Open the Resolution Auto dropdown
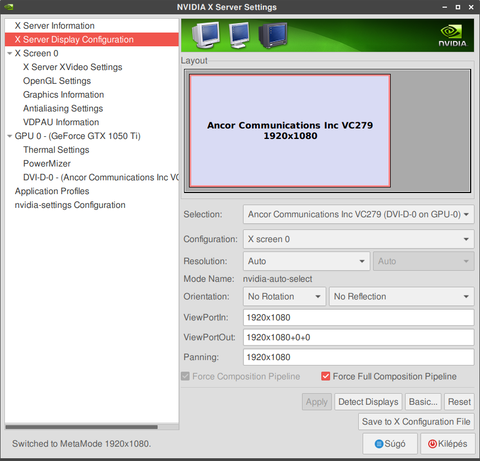Viewport: 480px width, 461px height. click(307, 261)
